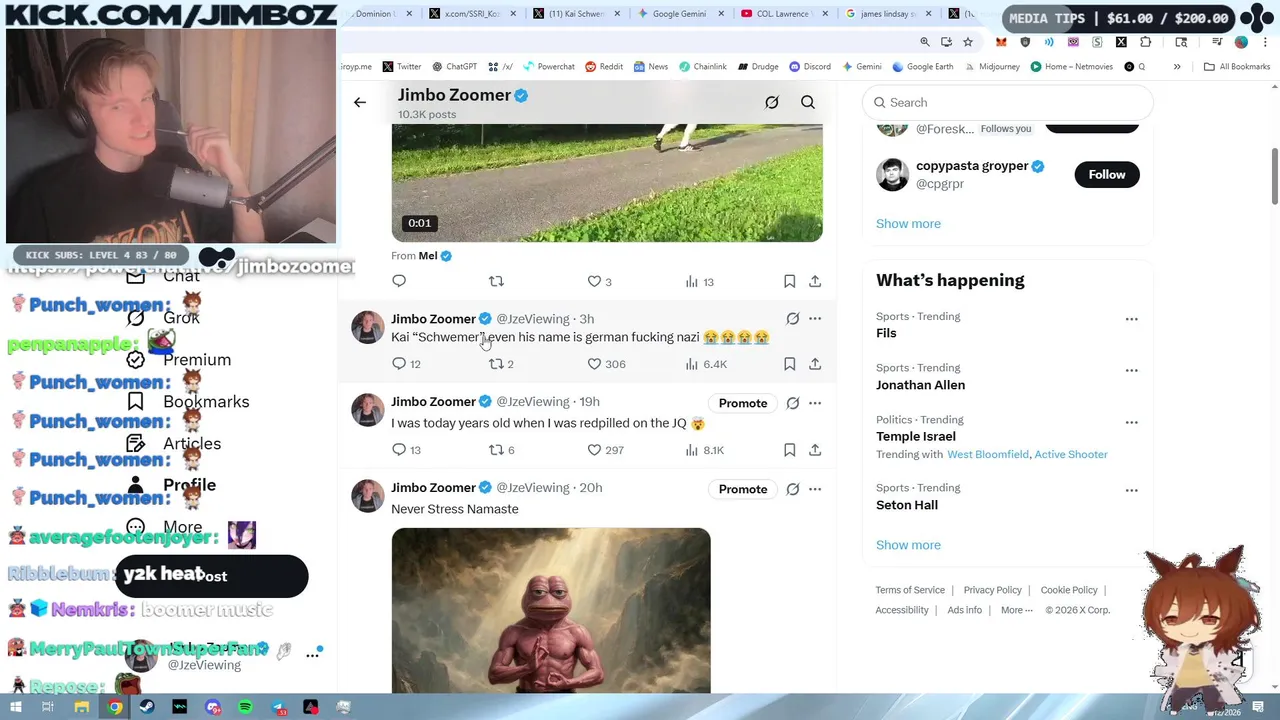The image size is (1280, 720).
Task: Open options for the Fils trend
Action: coord(1131,319)
